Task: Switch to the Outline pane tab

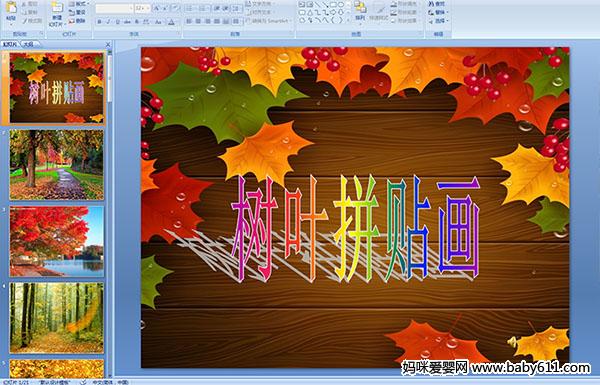Action: point(28,44)
